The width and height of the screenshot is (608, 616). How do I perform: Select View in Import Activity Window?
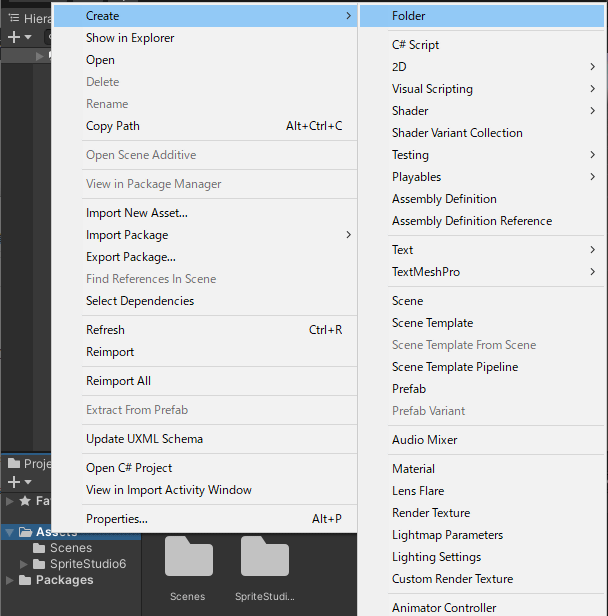(x=205, y=490)
